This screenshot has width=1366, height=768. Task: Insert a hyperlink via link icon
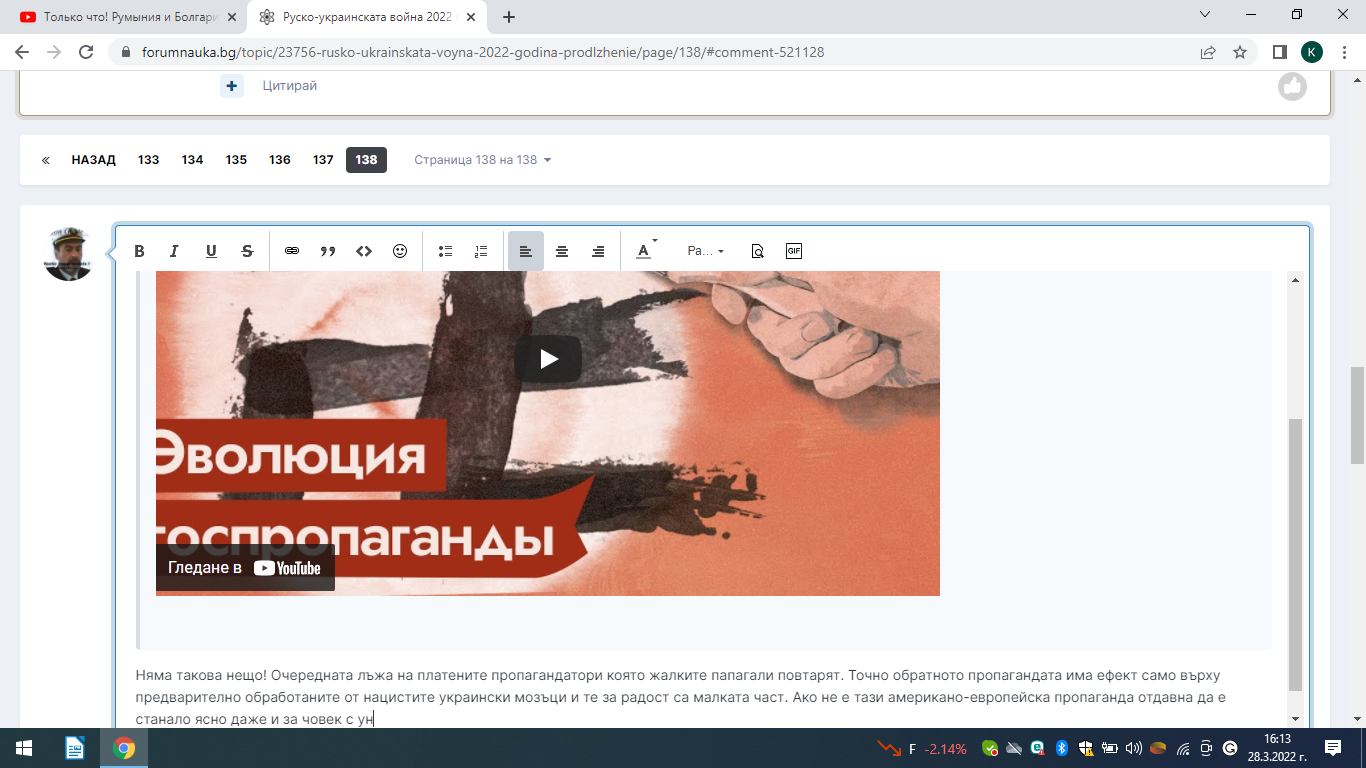pyautogui.click(x=292, y=251)
